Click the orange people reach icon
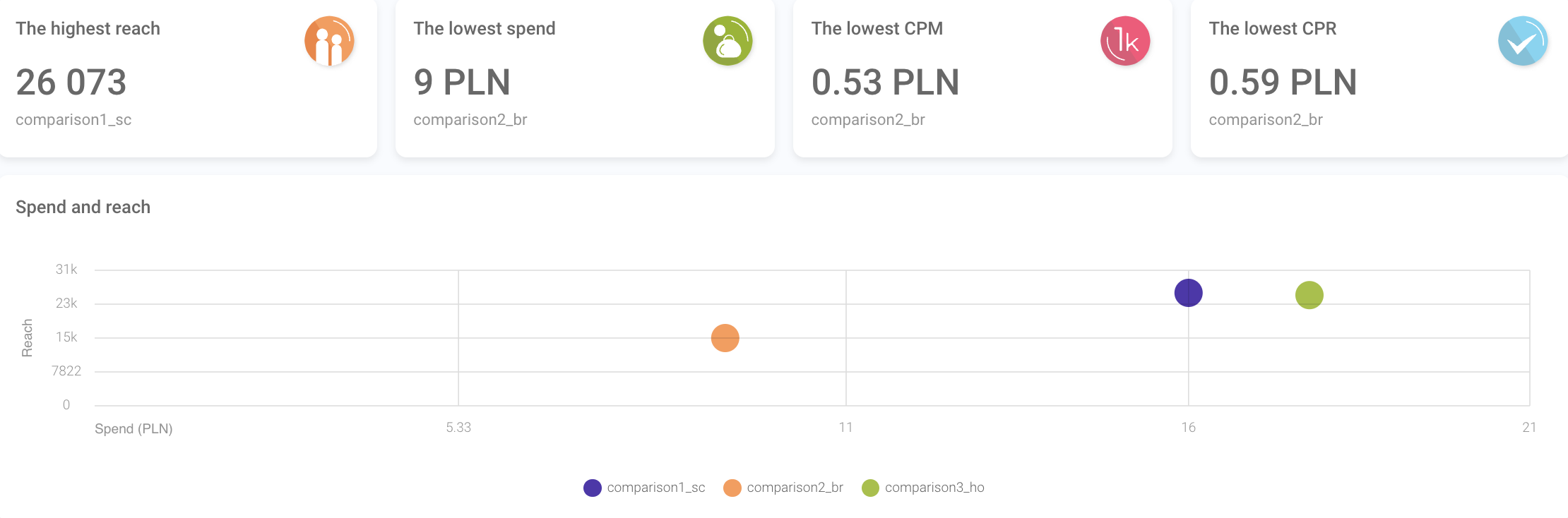Viewport: 1568px width, 518px height. [x=329, y=41]
